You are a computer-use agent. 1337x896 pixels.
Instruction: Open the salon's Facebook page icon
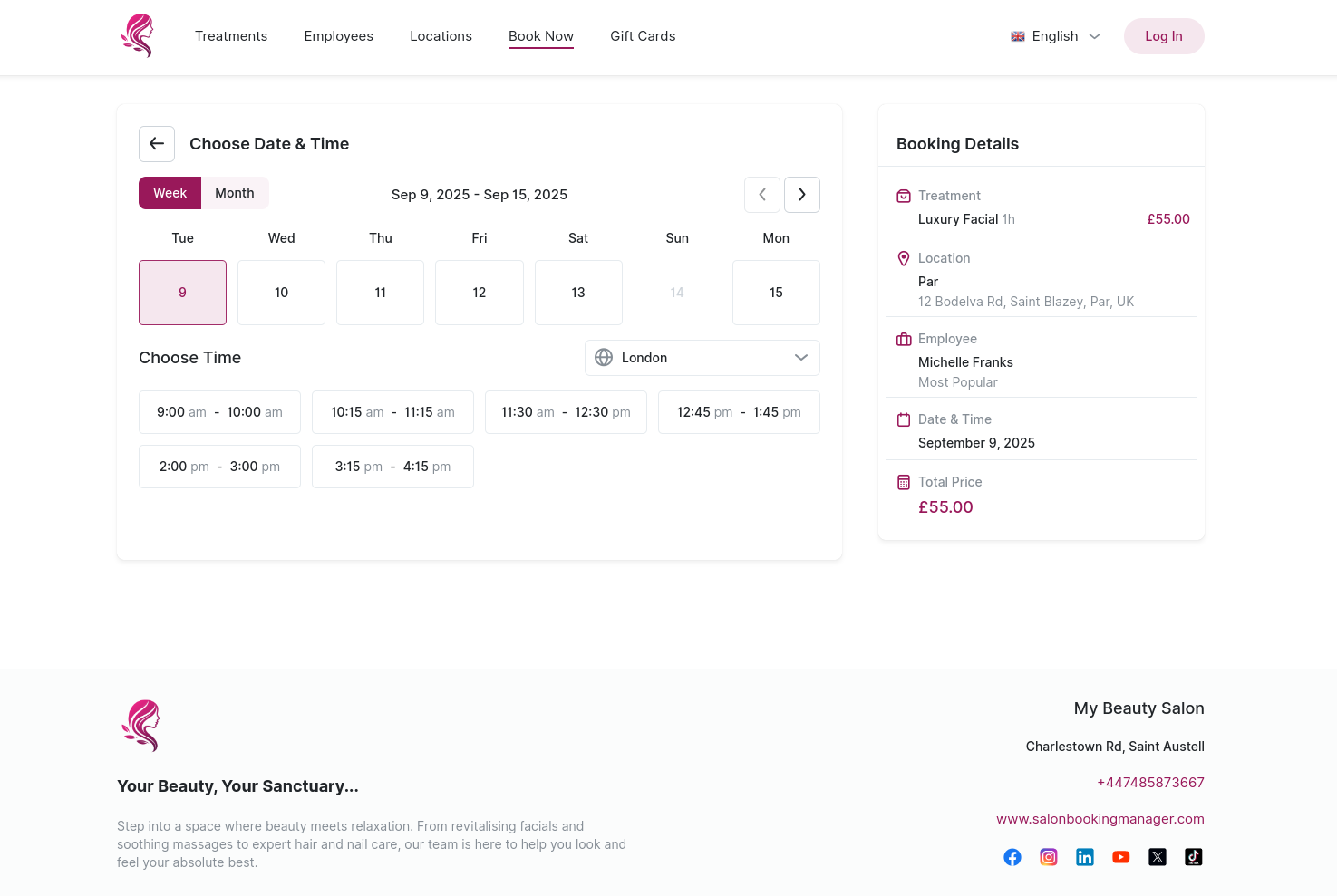coord(1012,857)
